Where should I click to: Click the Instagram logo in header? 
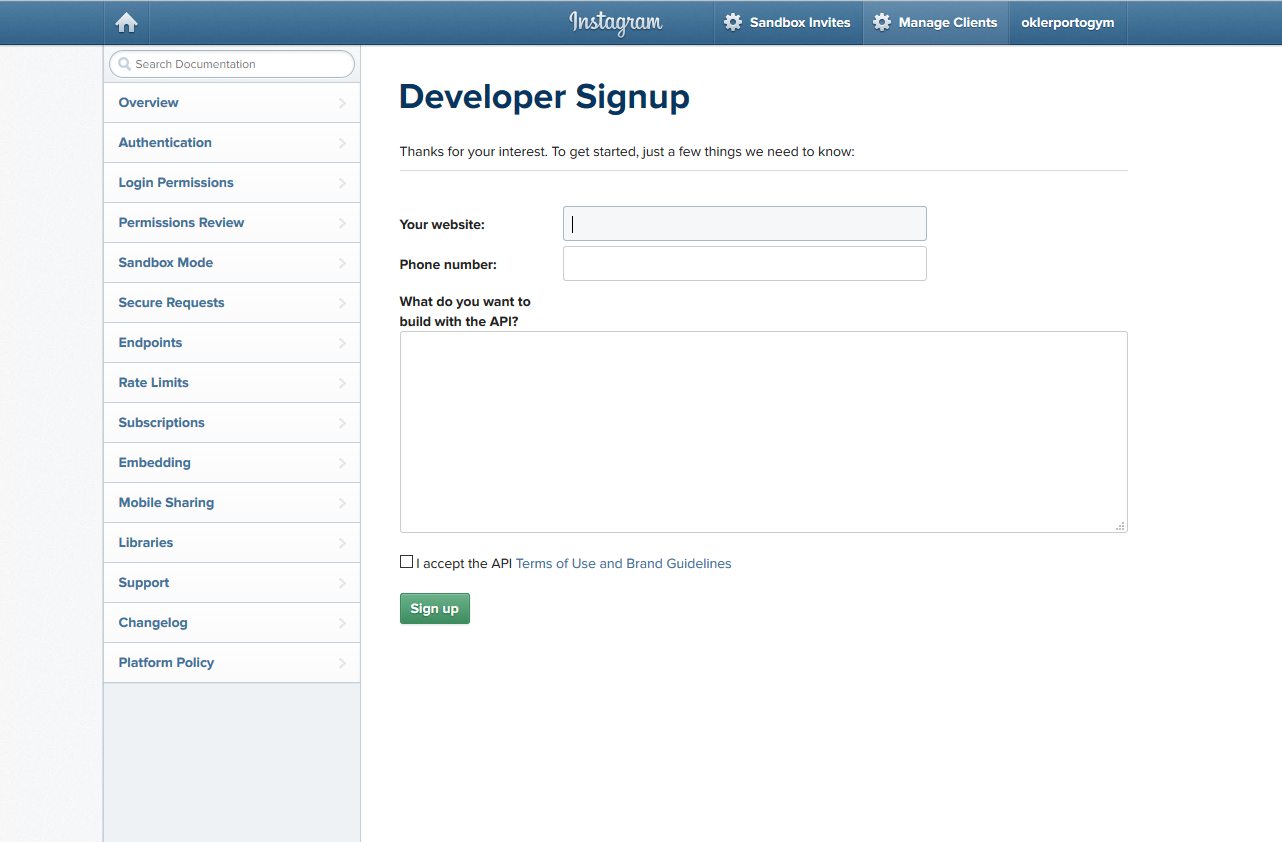[x=615, y=22]
